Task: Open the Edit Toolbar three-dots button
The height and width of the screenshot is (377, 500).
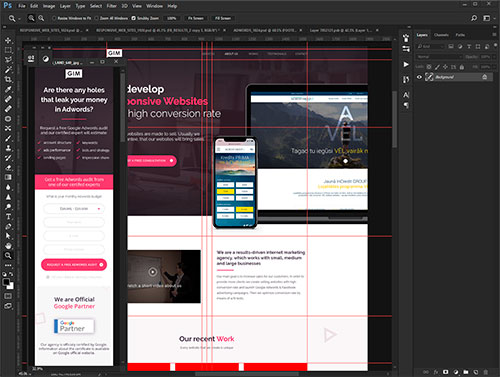Action: click(8, 265)
